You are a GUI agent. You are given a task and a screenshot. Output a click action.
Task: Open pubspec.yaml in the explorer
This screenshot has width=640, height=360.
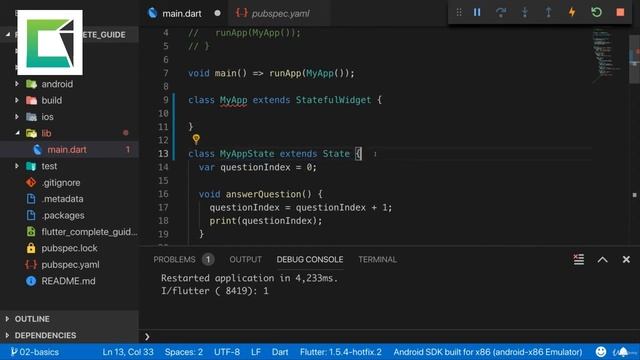[x=69, y=264]
